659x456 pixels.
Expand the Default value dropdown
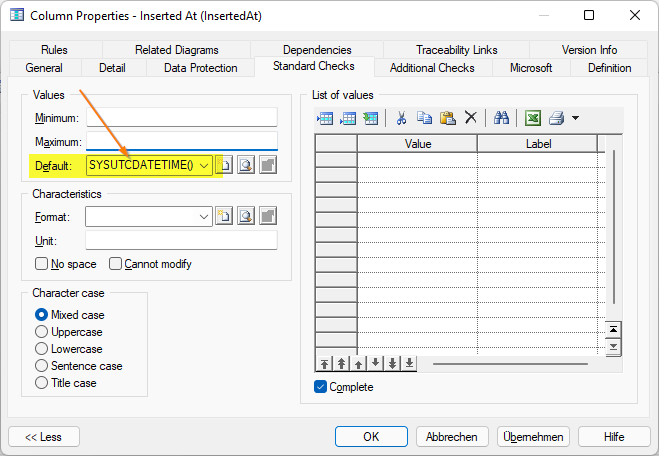204,165
